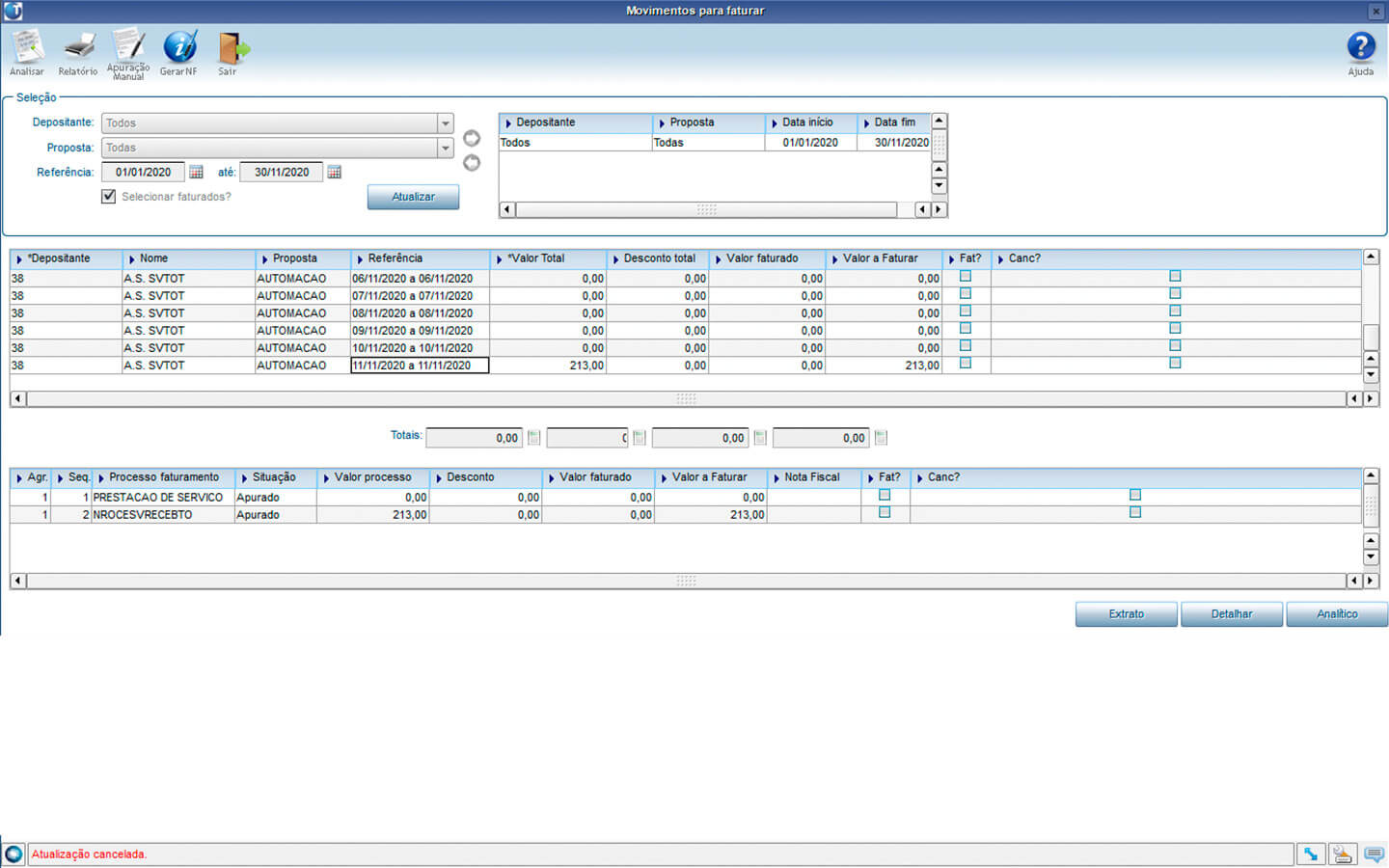Click the Gerar NF icon
Screen dimensions: 1389x868
click(x=179, y=48)
